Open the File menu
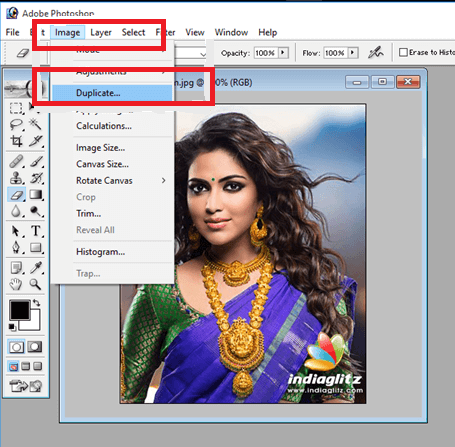Image resolution: width=455 pixels, height=447 pixels. tap(13, 32)
